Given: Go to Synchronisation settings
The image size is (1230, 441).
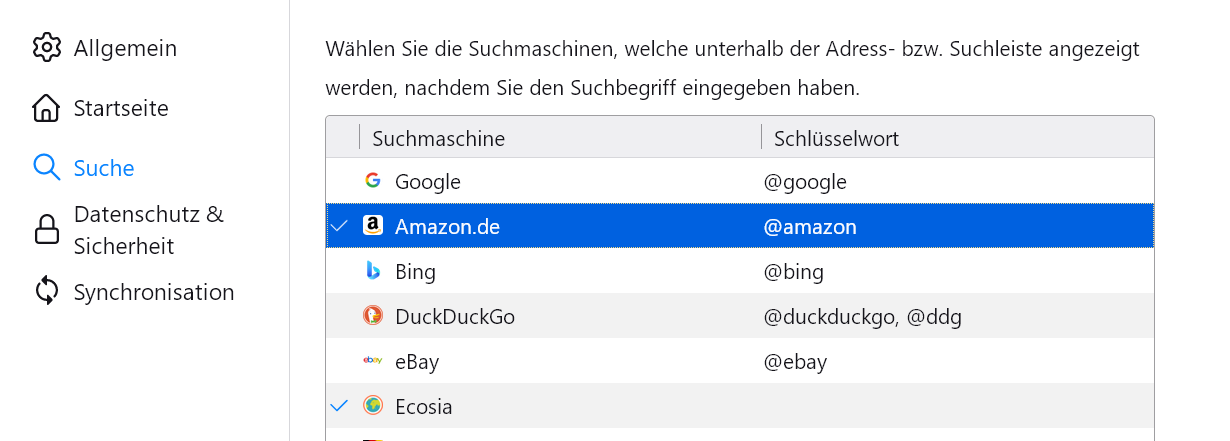Looking at the screenshot, I should 153,292.
